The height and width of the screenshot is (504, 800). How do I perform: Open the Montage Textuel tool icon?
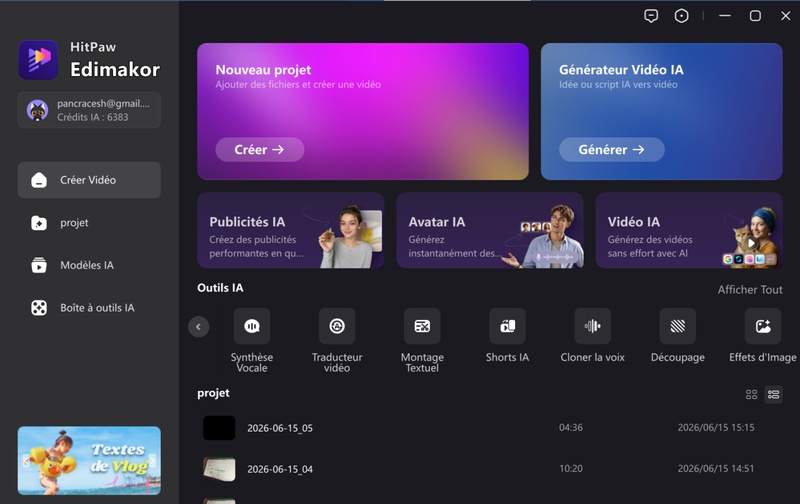(x=422, y=326)
